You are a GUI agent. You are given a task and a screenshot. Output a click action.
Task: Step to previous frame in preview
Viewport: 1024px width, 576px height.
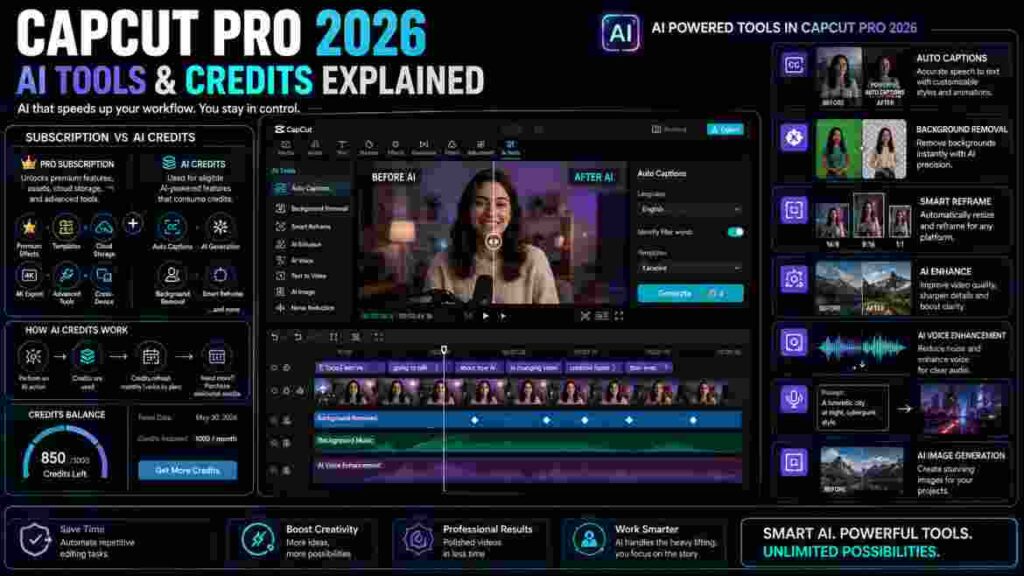click(x=468, y=316)
